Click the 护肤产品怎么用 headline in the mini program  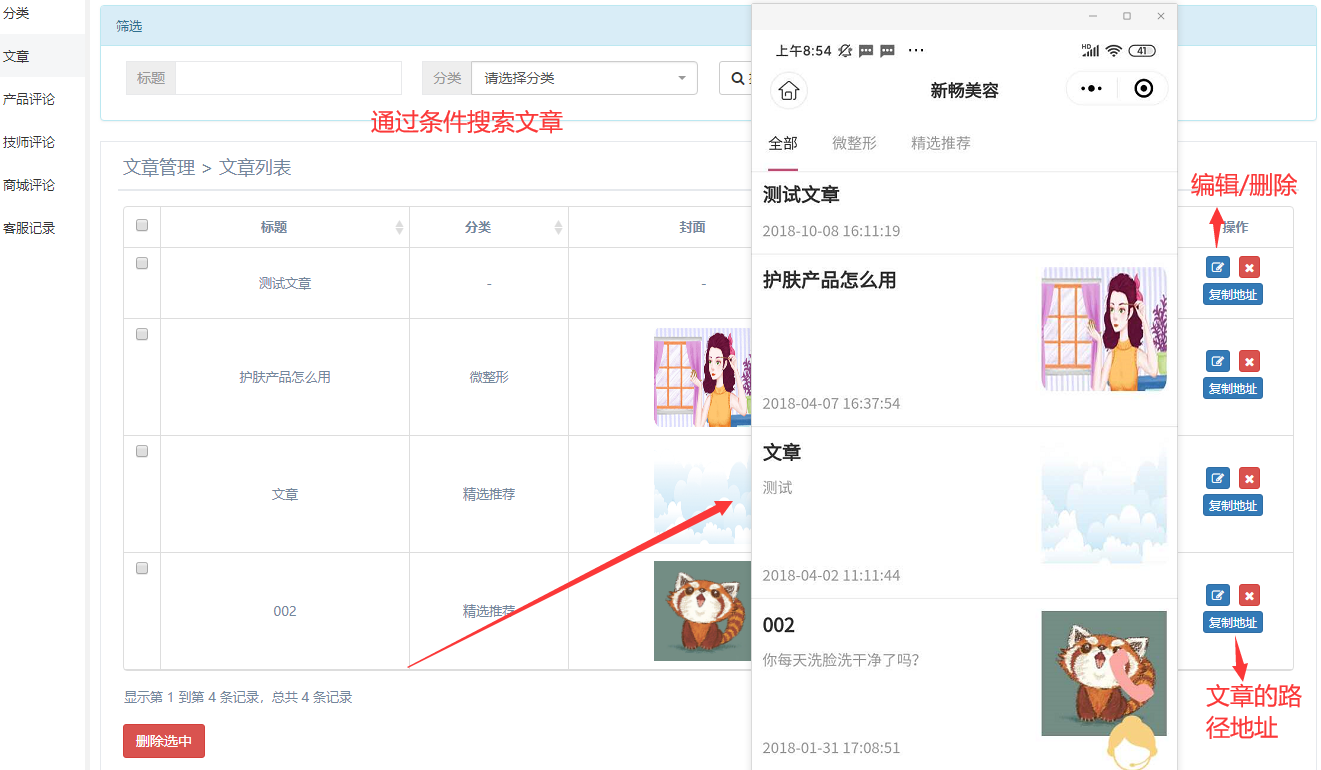(829, 281)
